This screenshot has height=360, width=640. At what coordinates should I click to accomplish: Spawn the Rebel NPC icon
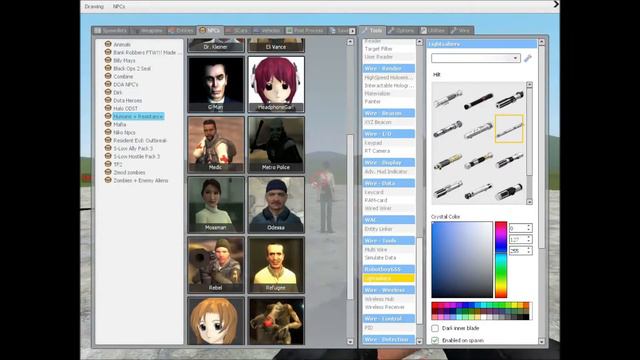click(216, 265)
